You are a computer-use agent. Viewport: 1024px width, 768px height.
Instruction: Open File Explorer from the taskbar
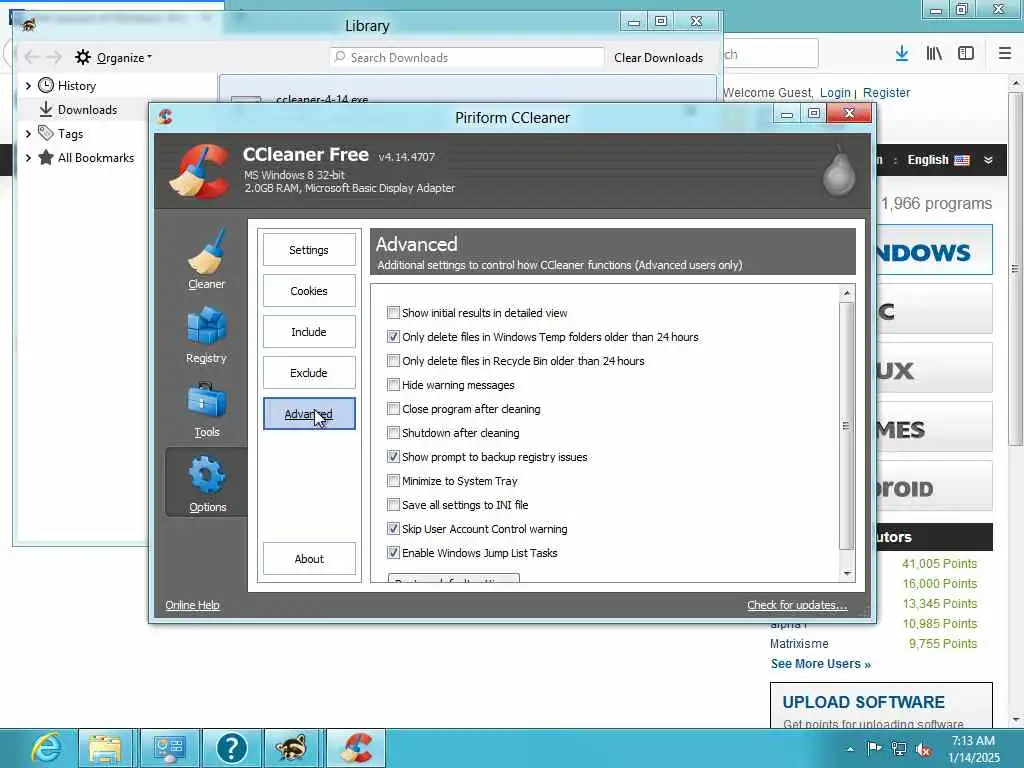click(105, 748)
